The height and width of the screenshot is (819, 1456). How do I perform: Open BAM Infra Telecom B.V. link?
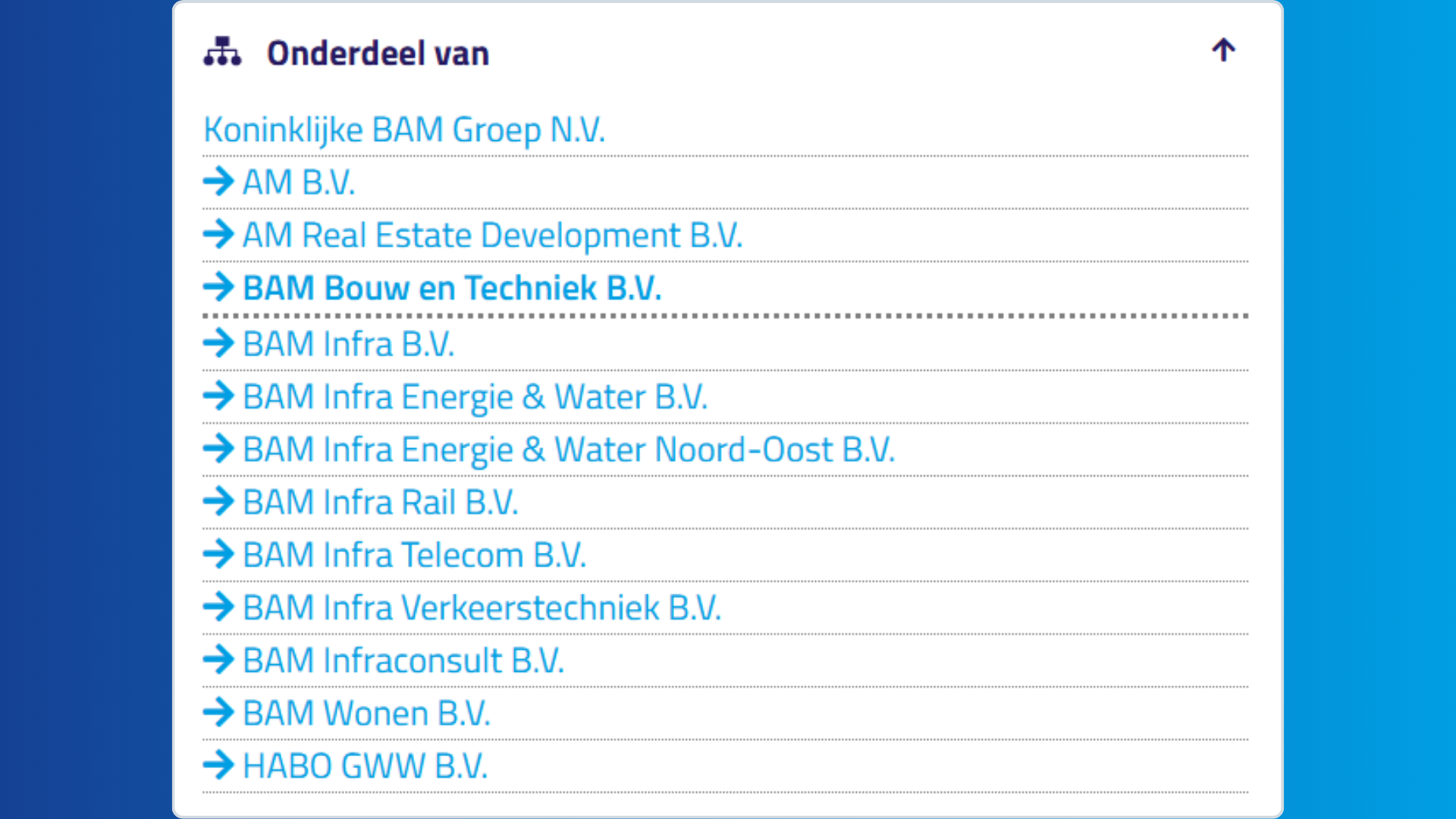coord(415,555)
